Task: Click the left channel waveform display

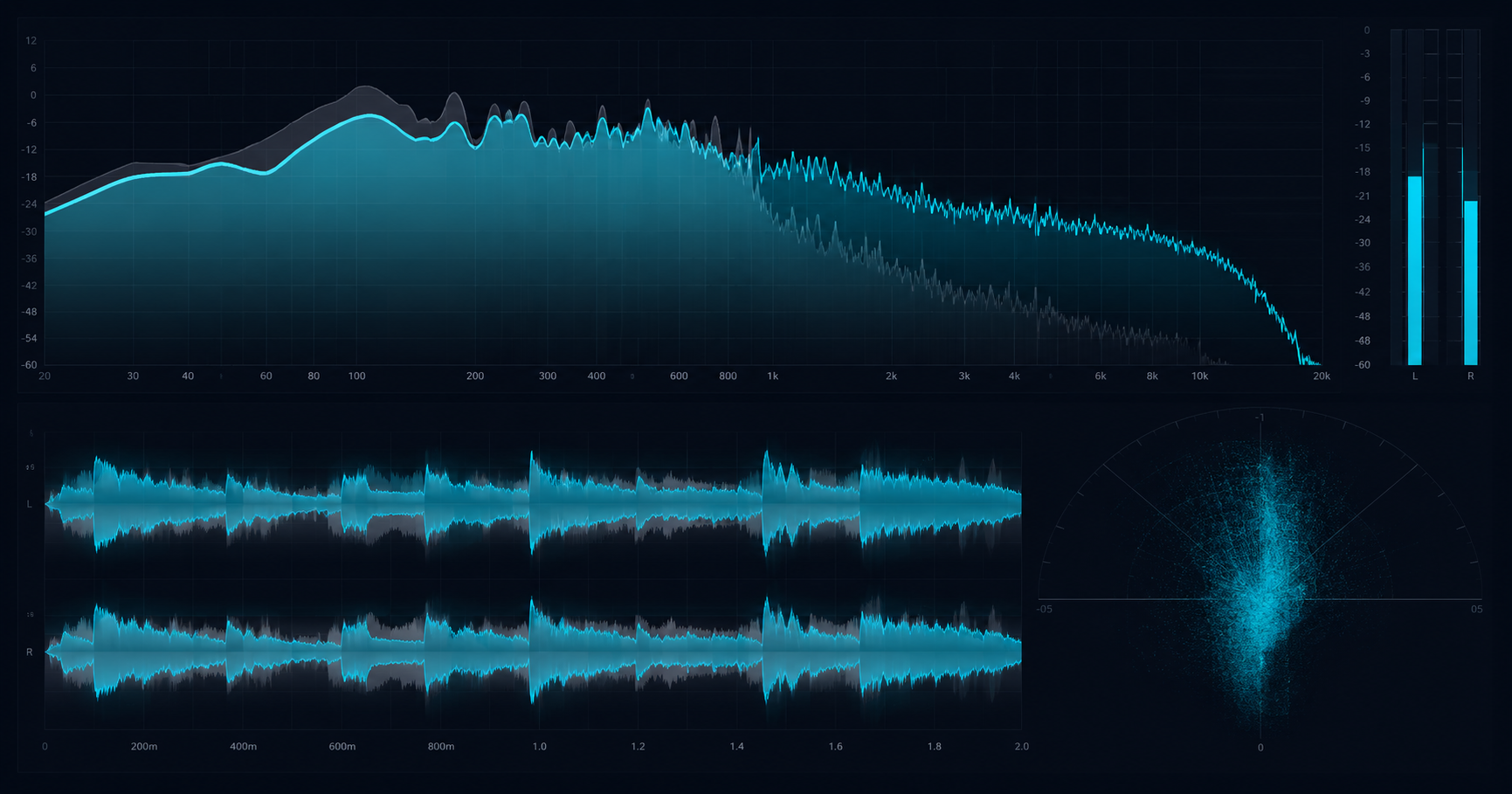Action: click(x=533, y=504)
